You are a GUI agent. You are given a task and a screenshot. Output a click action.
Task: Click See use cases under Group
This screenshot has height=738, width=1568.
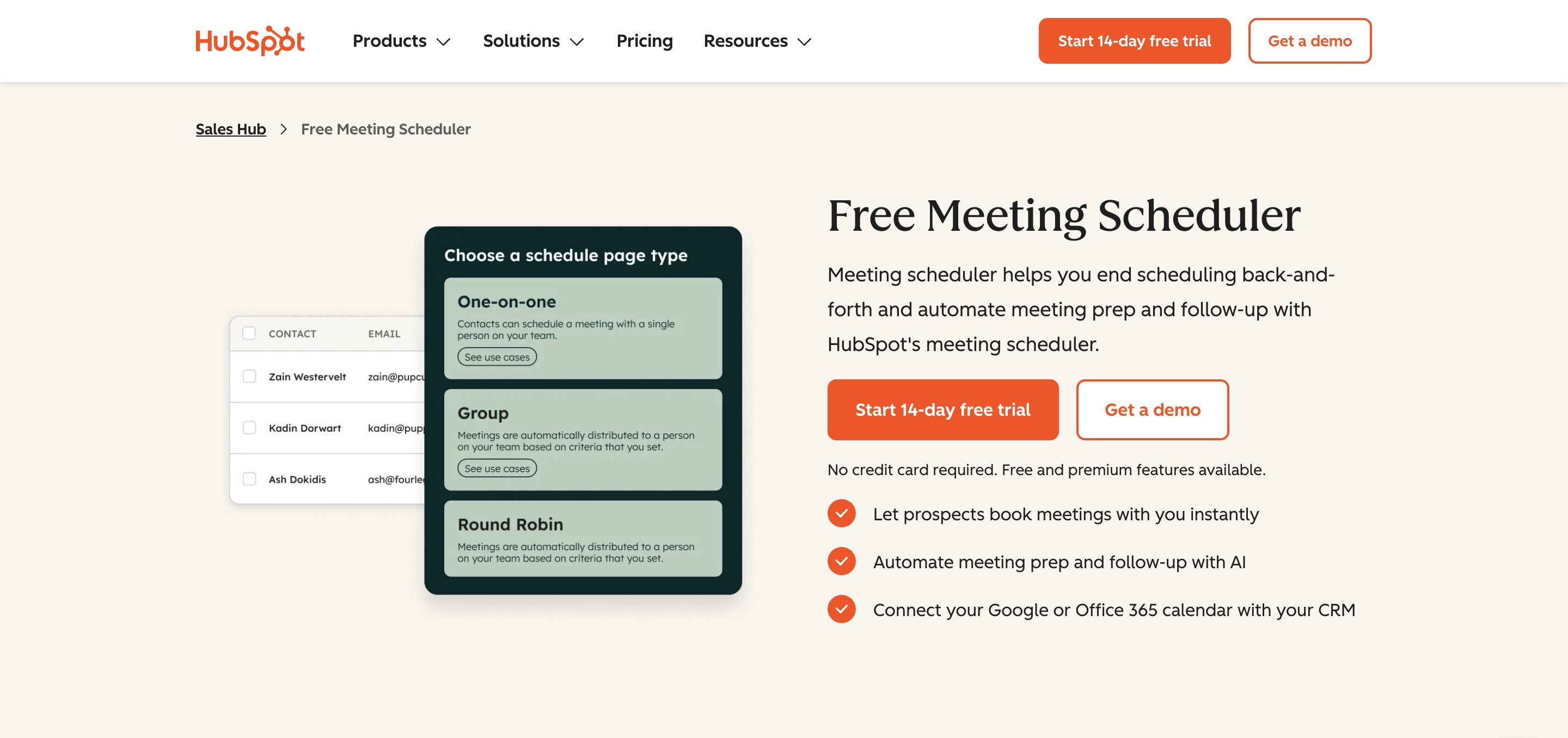pyautogui.click(x=497, y=468)
